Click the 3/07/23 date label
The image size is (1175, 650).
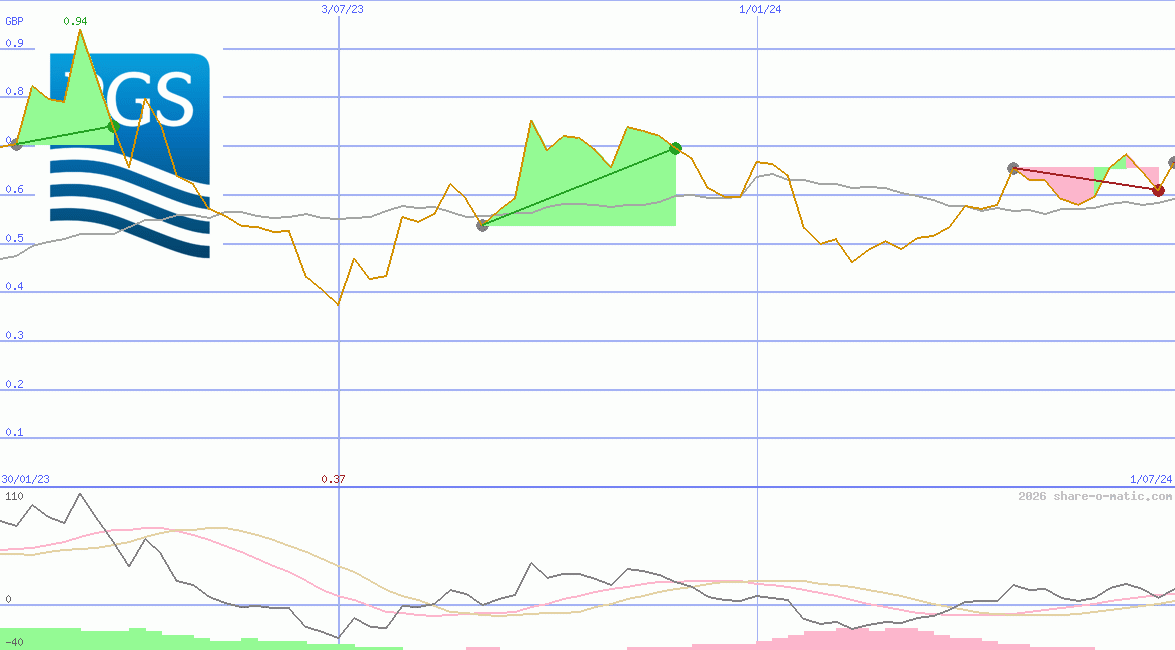point(340,9)
